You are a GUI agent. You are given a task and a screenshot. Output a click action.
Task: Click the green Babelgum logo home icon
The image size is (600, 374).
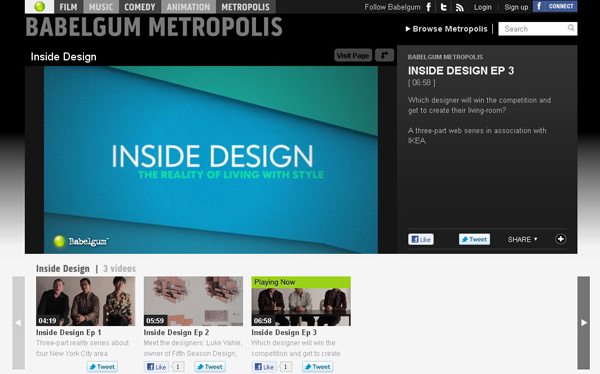[39, 7]
